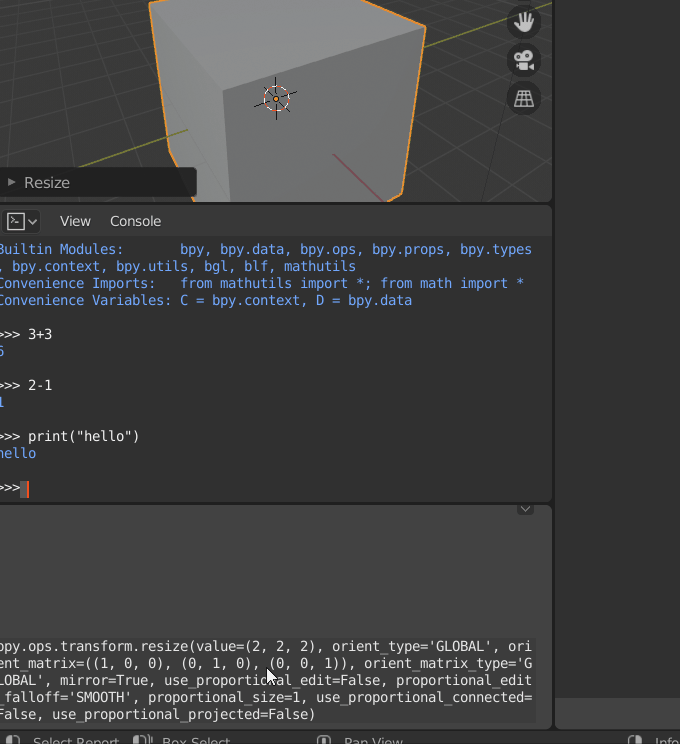Click the Convenience Imports line

pos(261,283)
